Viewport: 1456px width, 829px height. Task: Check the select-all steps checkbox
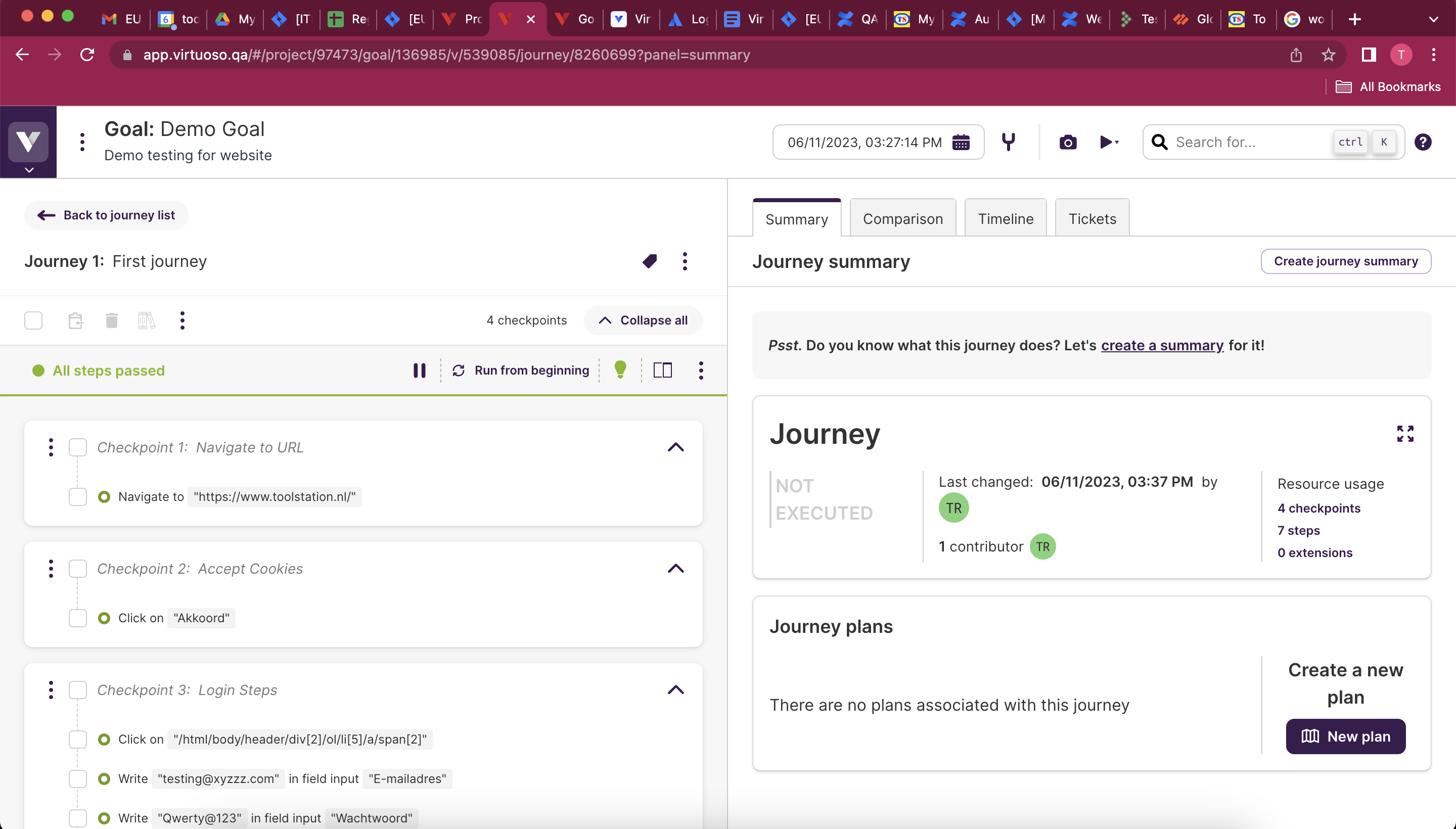click(33, 320)
